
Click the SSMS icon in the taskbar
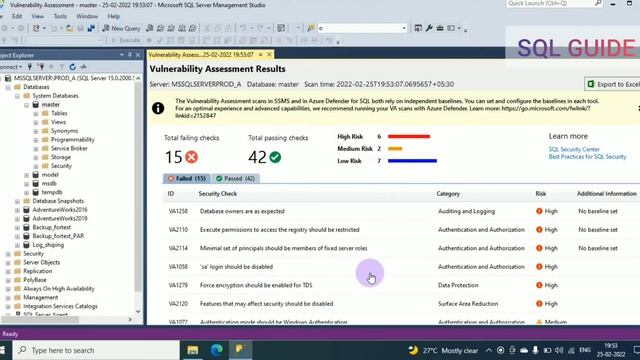240,350
